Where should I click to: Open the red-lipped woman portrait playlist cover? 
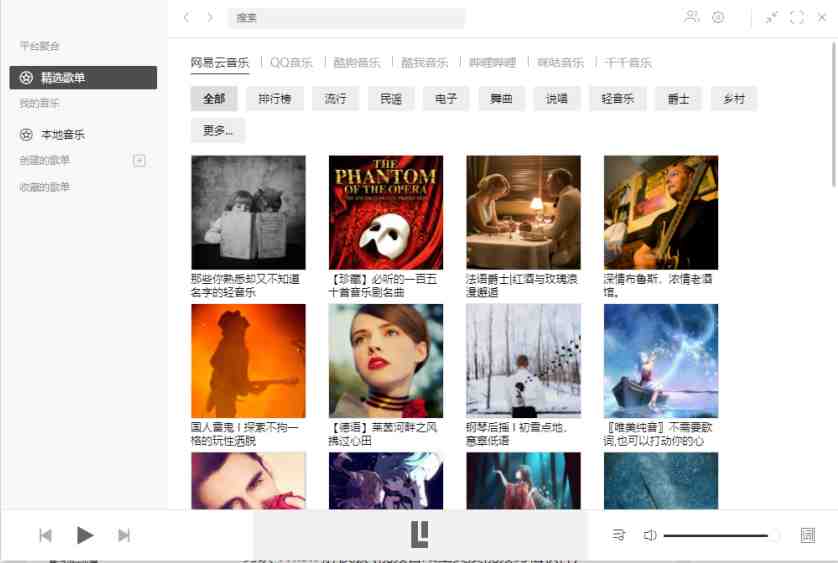tap(386, 361)
